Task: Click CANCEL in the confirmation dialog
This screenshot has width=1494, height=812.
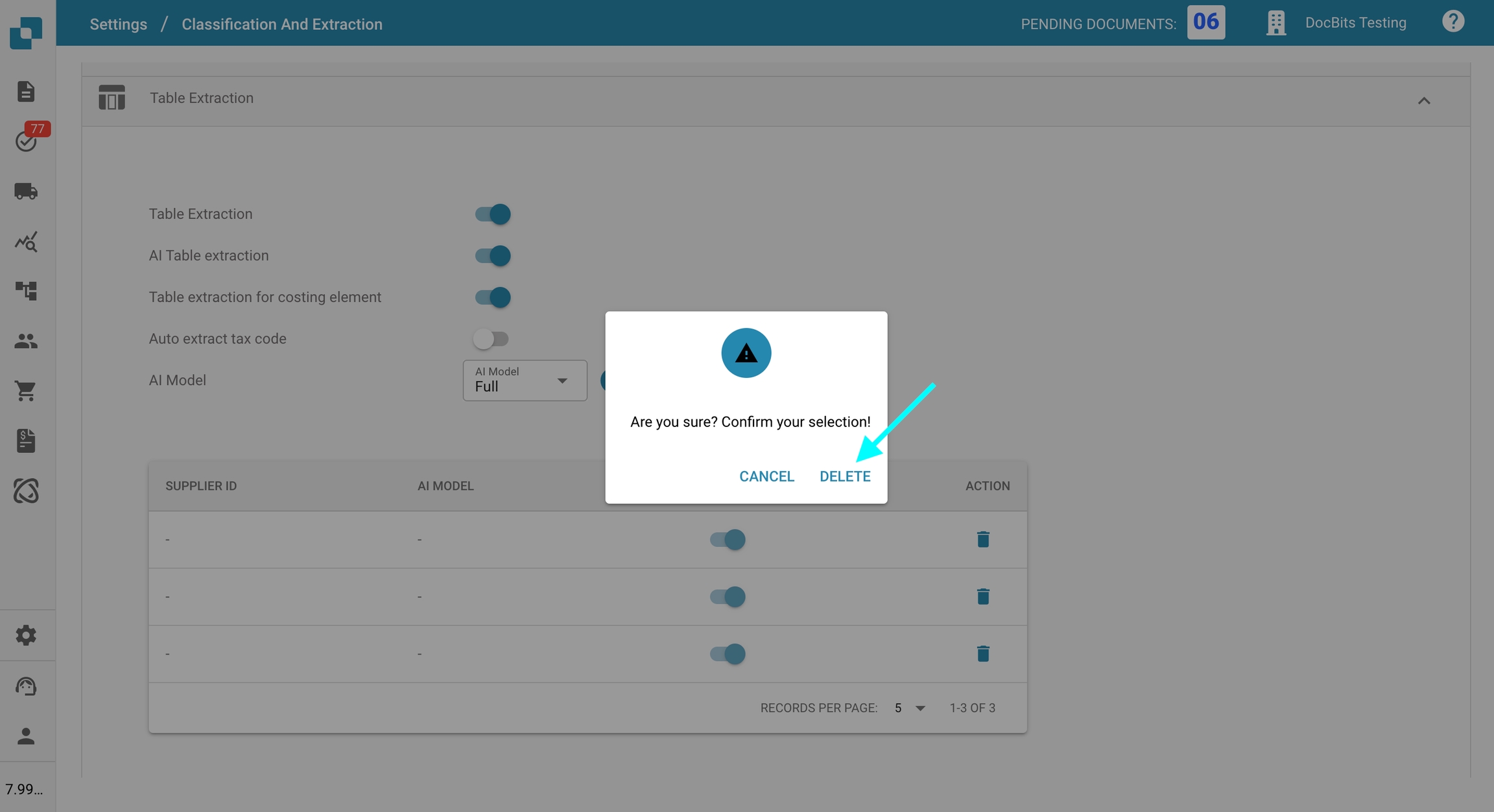Action: 766,476
